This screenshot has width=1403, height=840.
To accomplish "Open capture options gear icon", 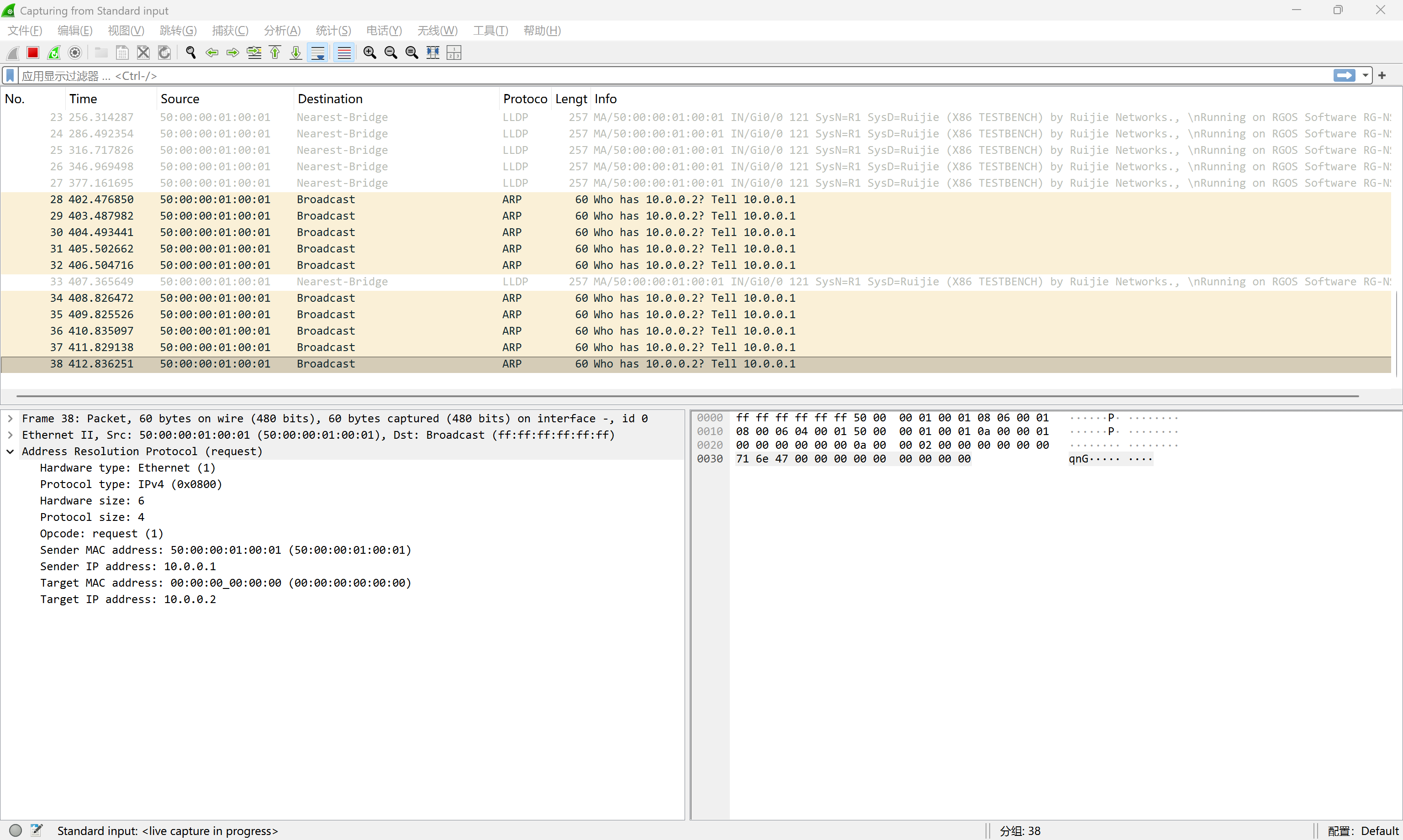I will (75, 52).
